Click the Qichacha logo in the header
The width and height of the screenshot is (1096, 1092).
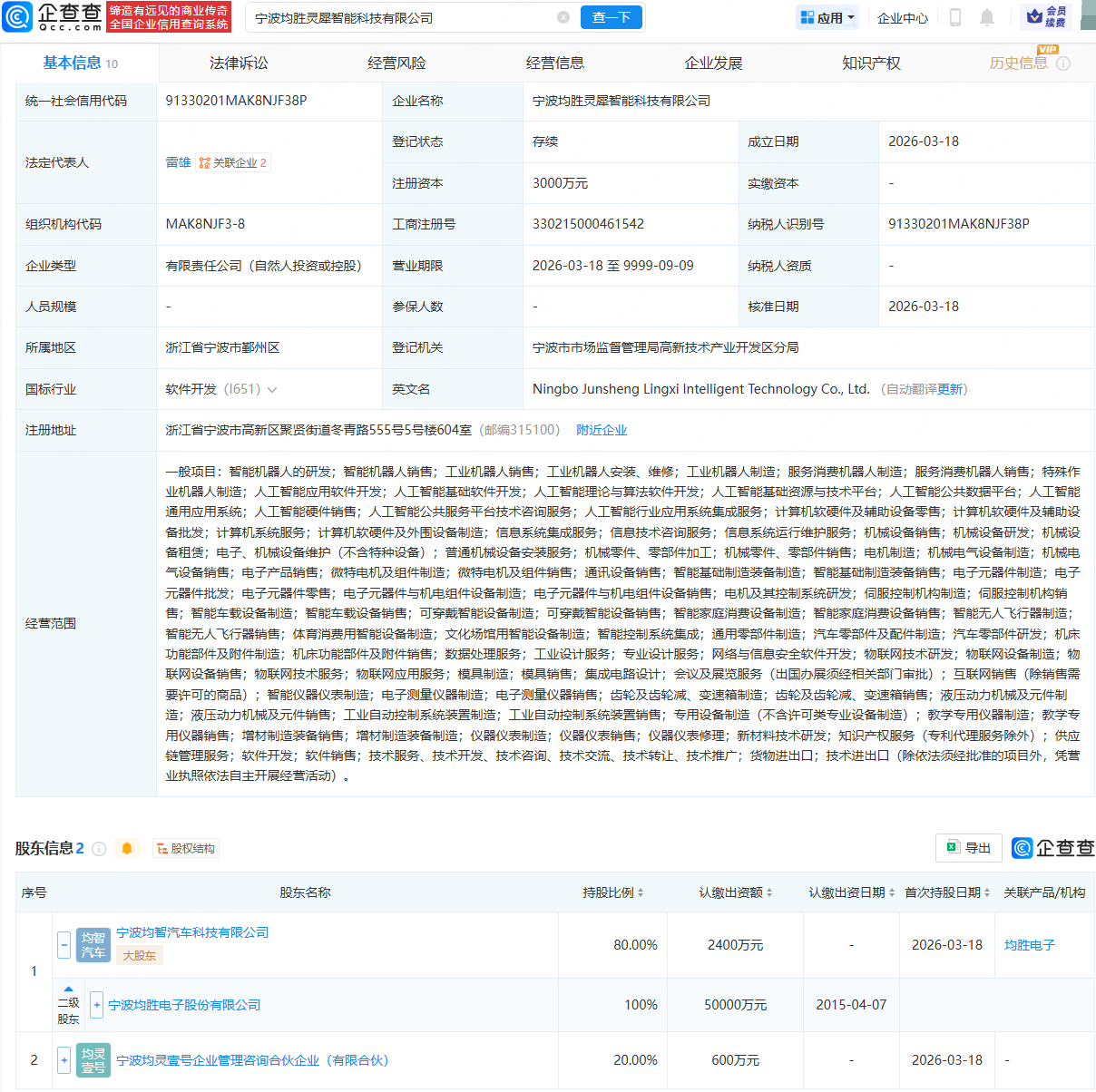pyautogui.click(x=53, y=16)
